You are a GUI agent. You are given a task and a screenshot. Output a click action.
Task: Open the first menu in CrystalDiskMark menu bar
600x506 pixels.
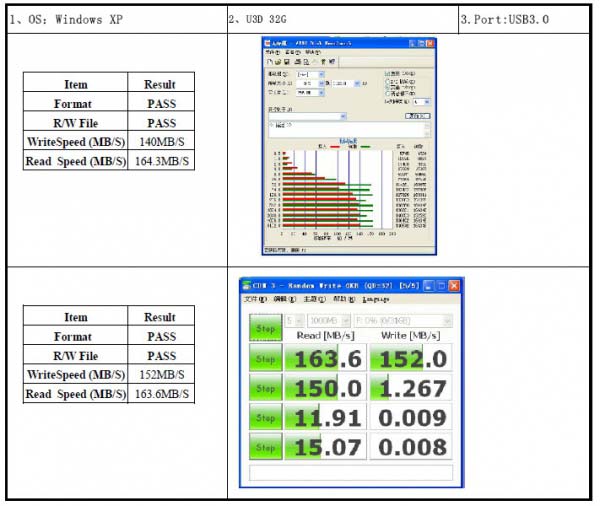point(256,299)
